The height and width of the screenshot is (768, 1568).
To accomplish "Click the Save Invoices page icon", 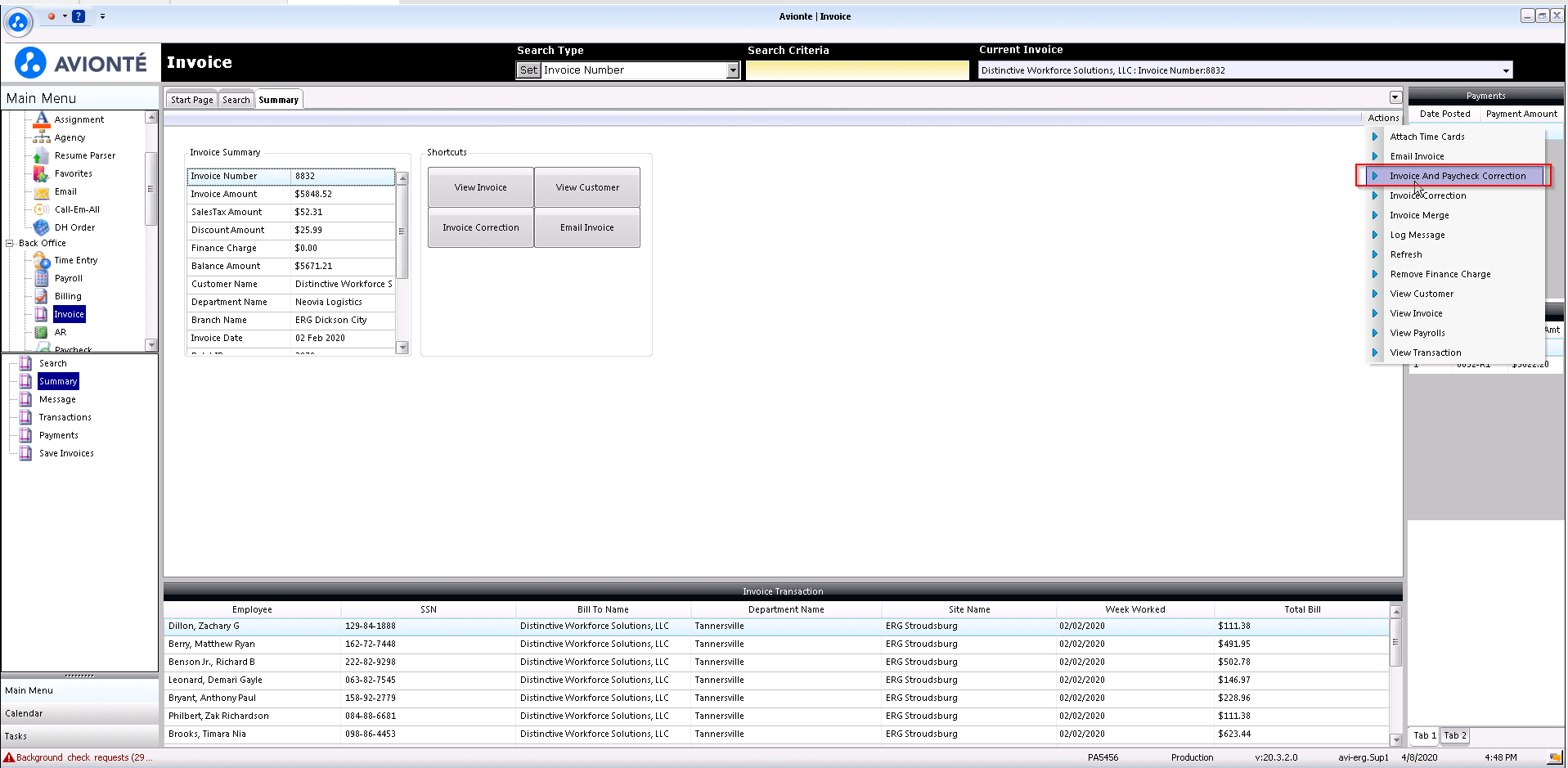I will click(x=26, y=453).
